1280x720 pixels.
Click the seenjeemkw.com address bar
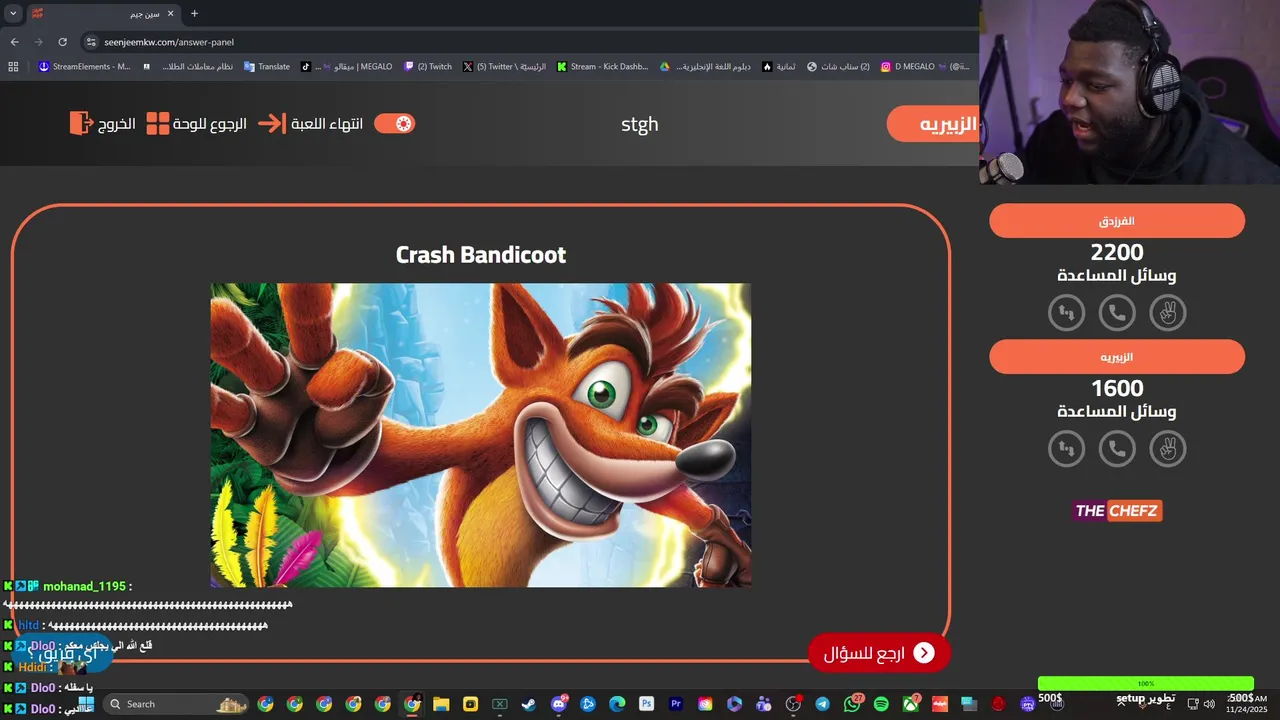pyautogui.click(x=530, y=42)
